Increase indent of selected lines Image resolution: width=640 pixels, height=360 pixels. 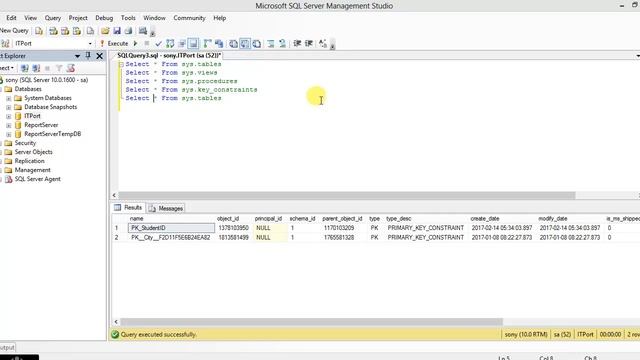(309, 43)
